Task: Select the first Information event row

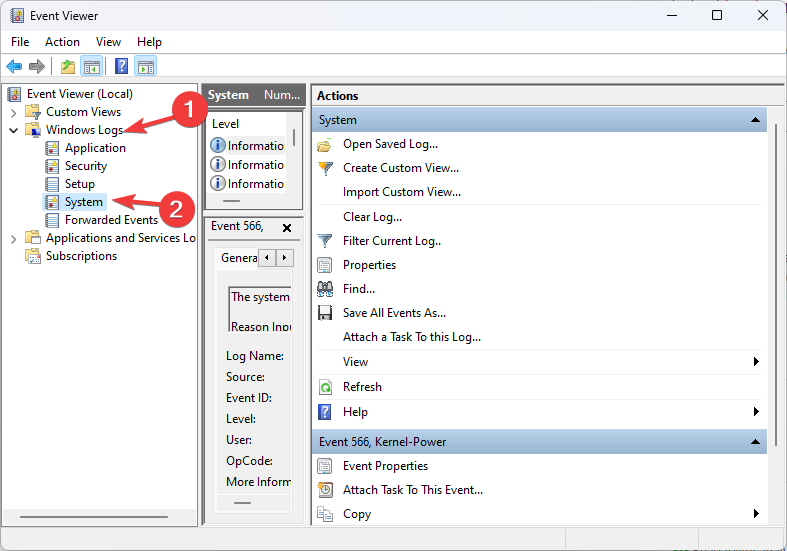Action: click(x=247, y=146)
